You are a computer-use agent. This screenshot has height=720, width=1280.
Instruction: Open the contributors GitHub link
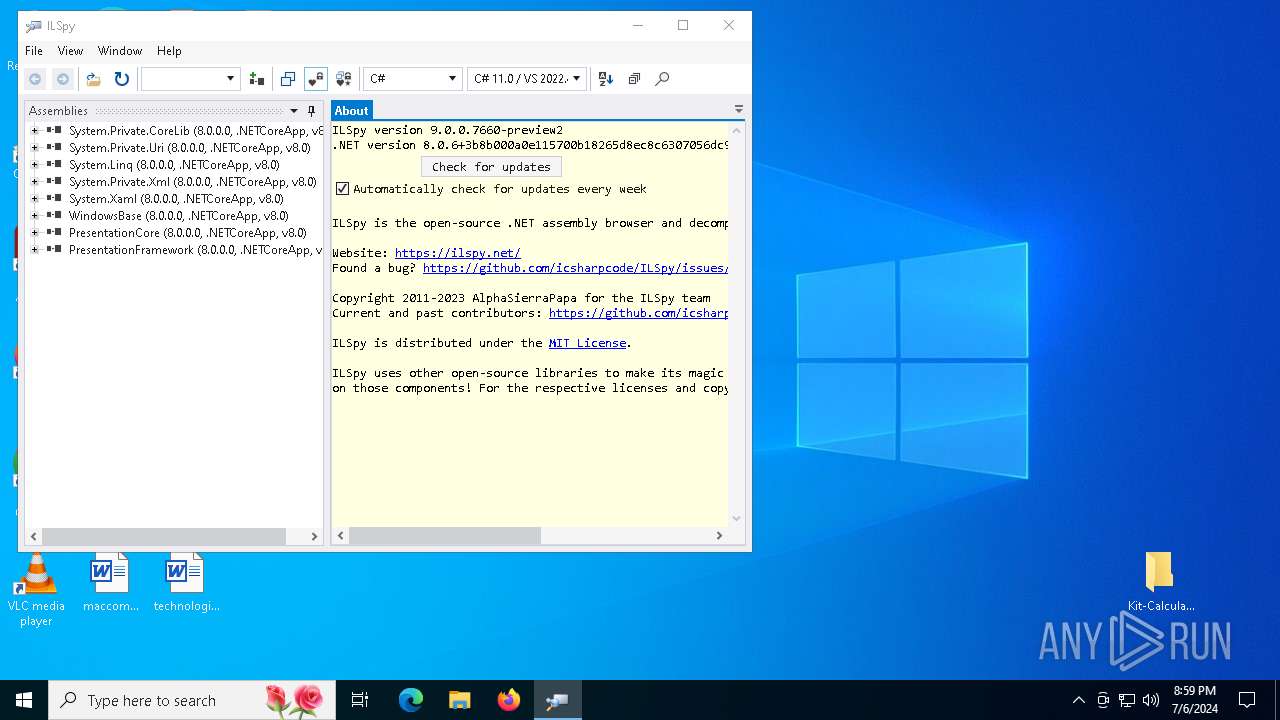click(638, 313)
